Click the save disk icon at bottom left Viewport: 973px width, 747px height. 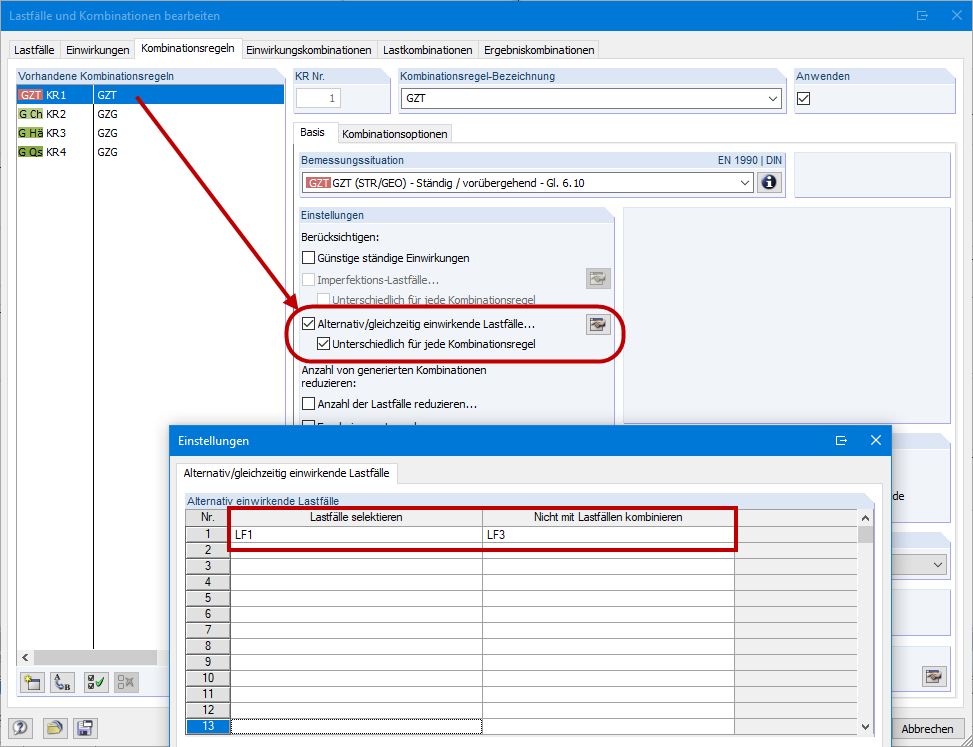(85, 728)
